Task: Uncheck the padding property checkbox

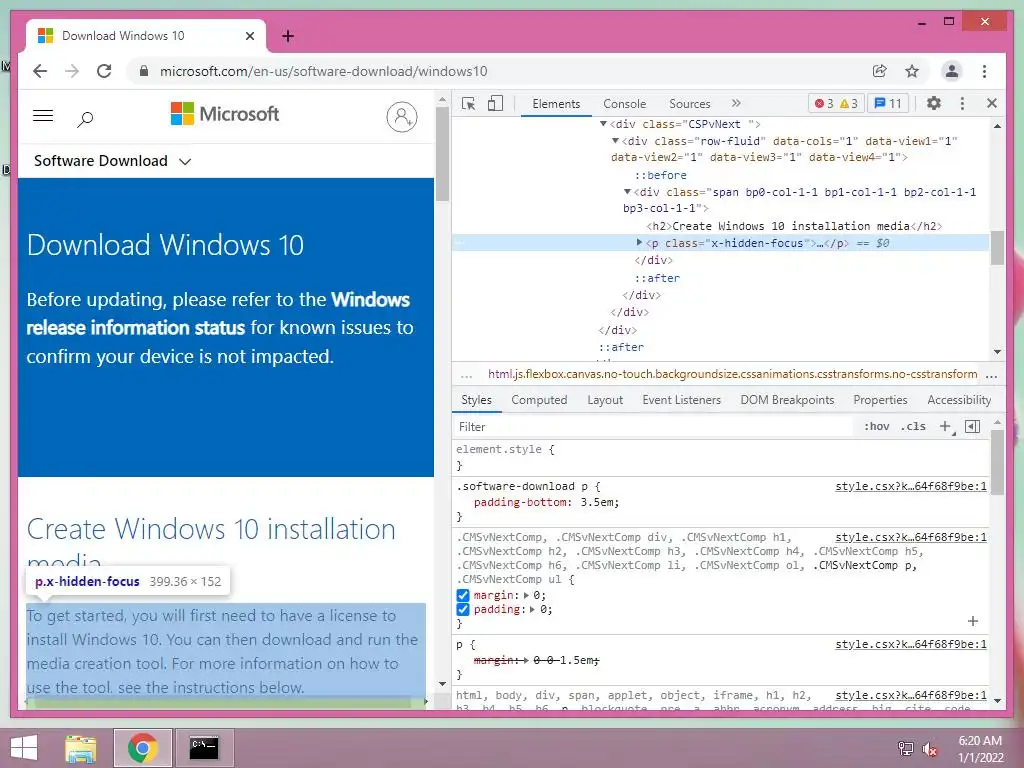Action: click(x=462, y=609)
